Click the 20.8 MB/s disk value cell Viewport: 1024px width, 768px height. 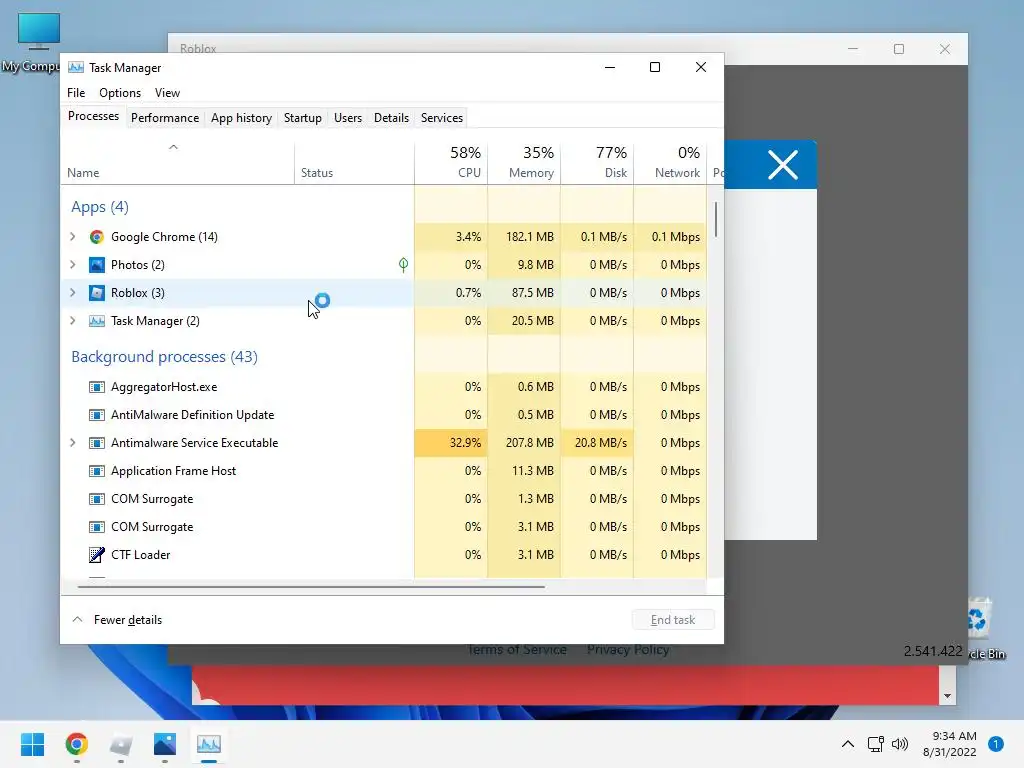[x=598, y=443]
